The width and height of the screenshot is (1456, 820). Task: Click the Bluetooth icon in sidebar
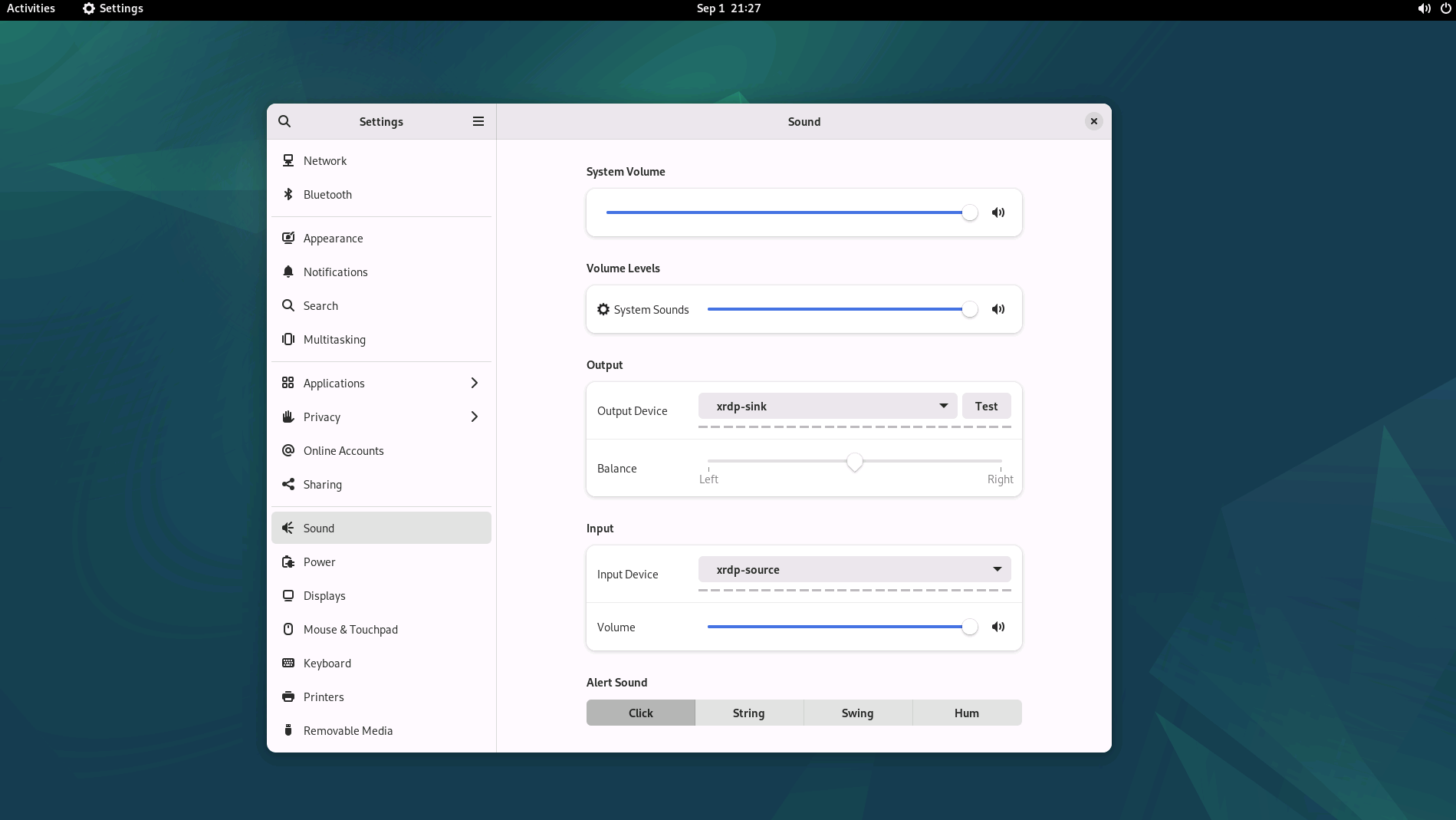pyautogui.click(x=288, y=194)
